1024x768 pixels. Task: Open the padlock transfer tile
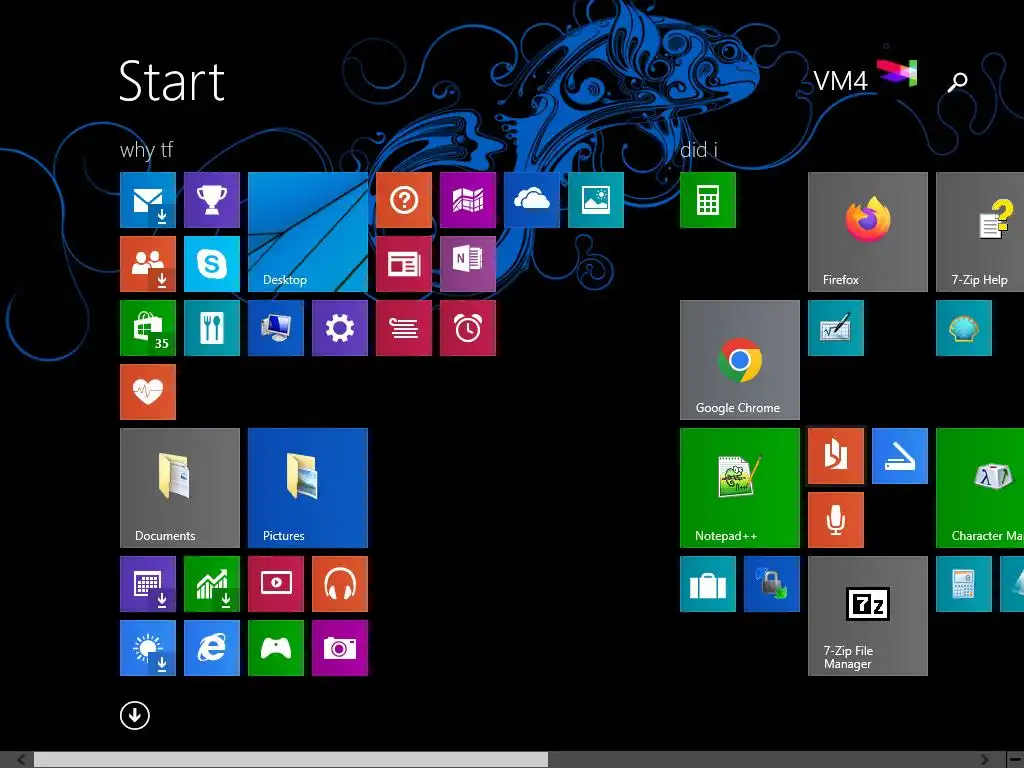[x=772, y=584]
